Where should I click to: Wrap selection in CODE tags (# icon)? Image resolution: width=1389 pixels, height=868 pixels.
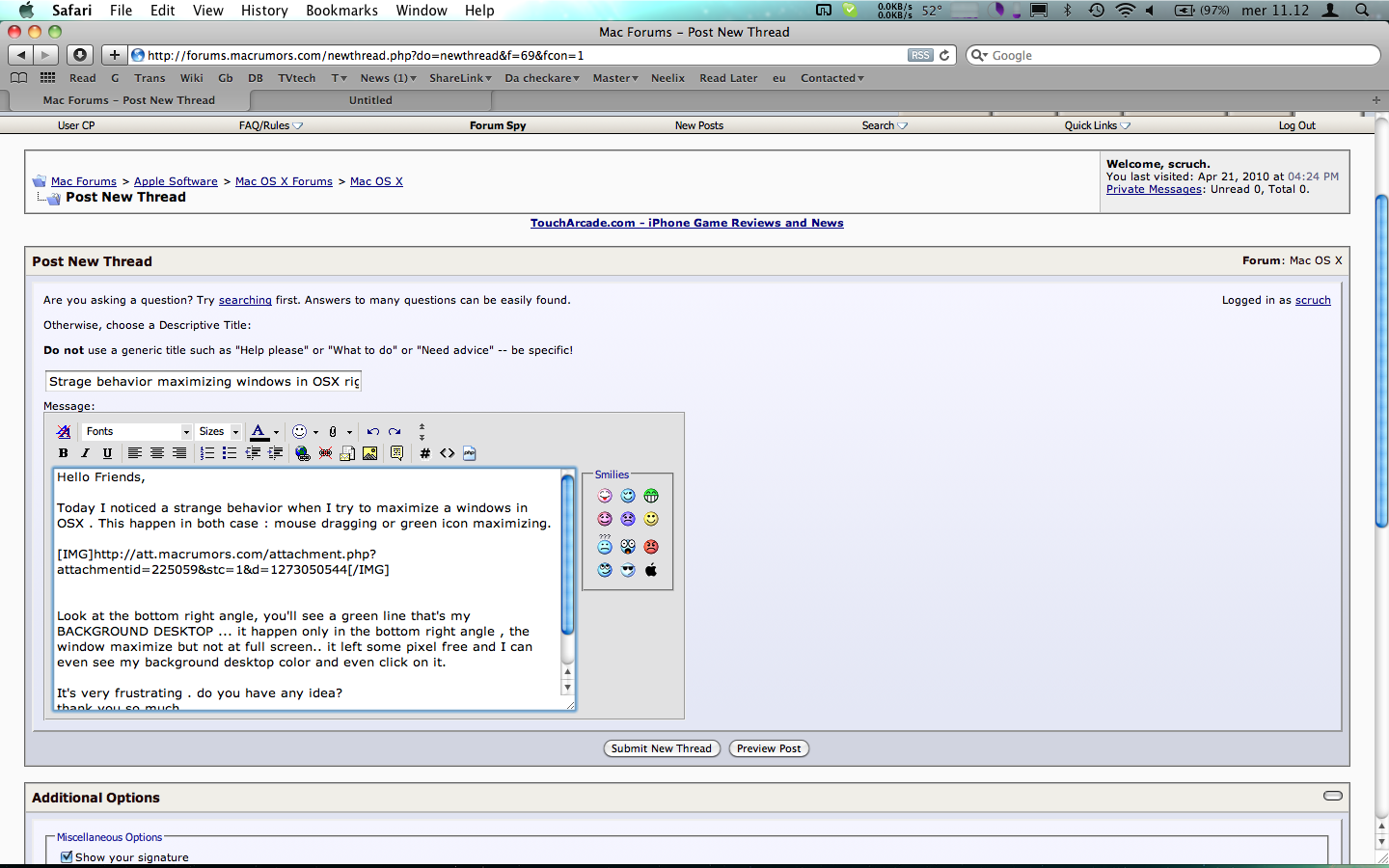(424, 453)
